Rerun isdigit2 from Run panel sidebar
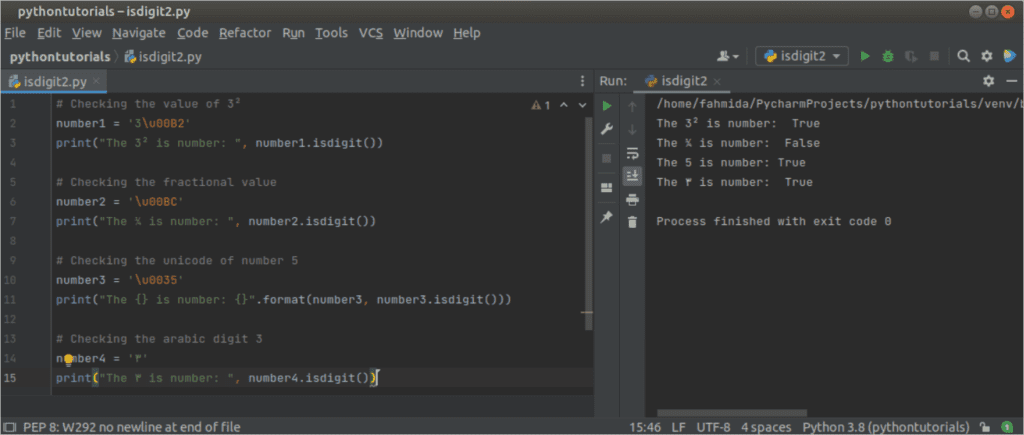1024x435 pixels. [x=607, y=105]
